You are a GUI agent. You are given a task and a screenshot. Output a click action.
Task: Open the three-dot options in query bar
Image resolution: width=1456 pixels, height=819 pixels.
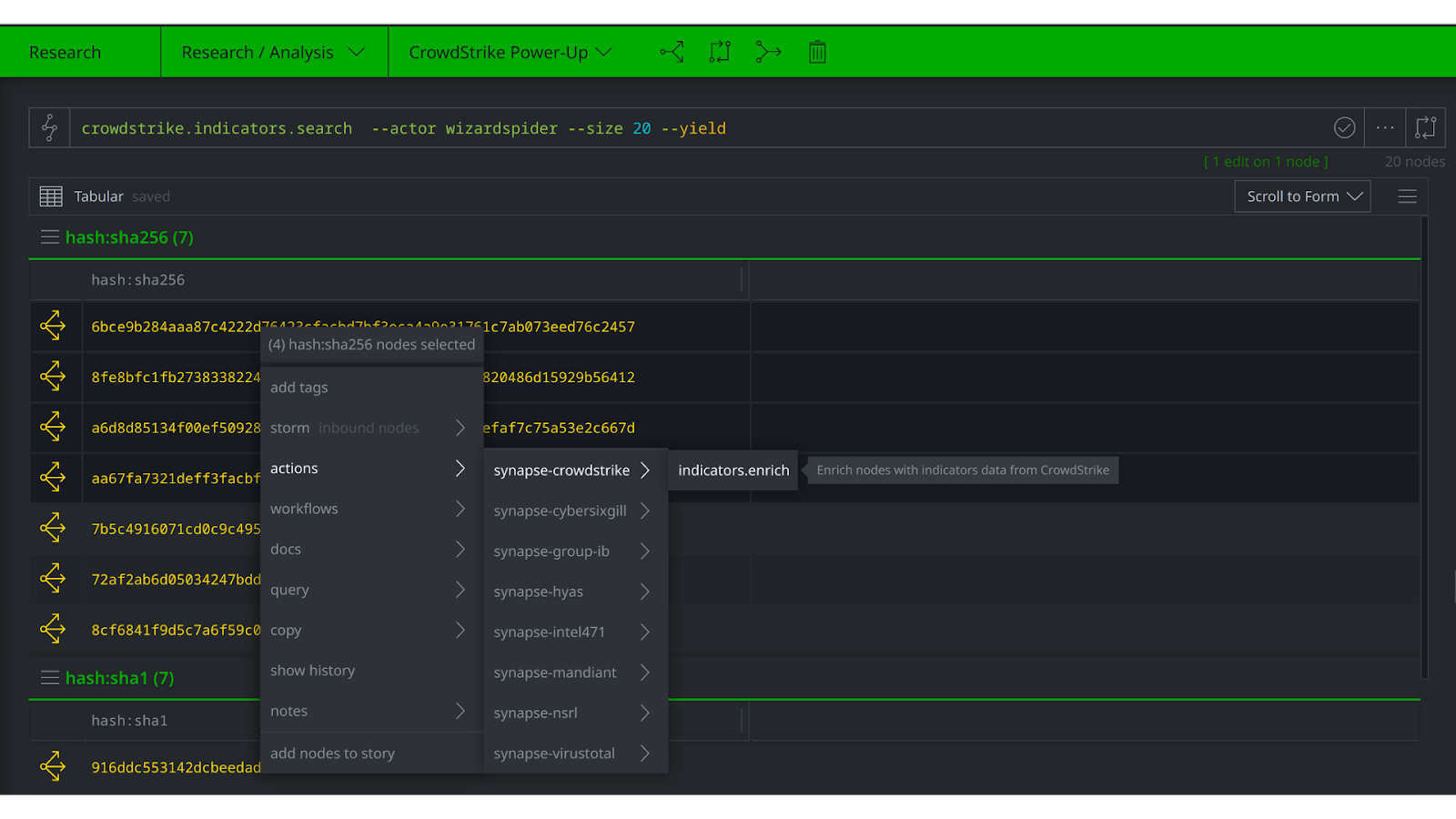(1385, 128)
